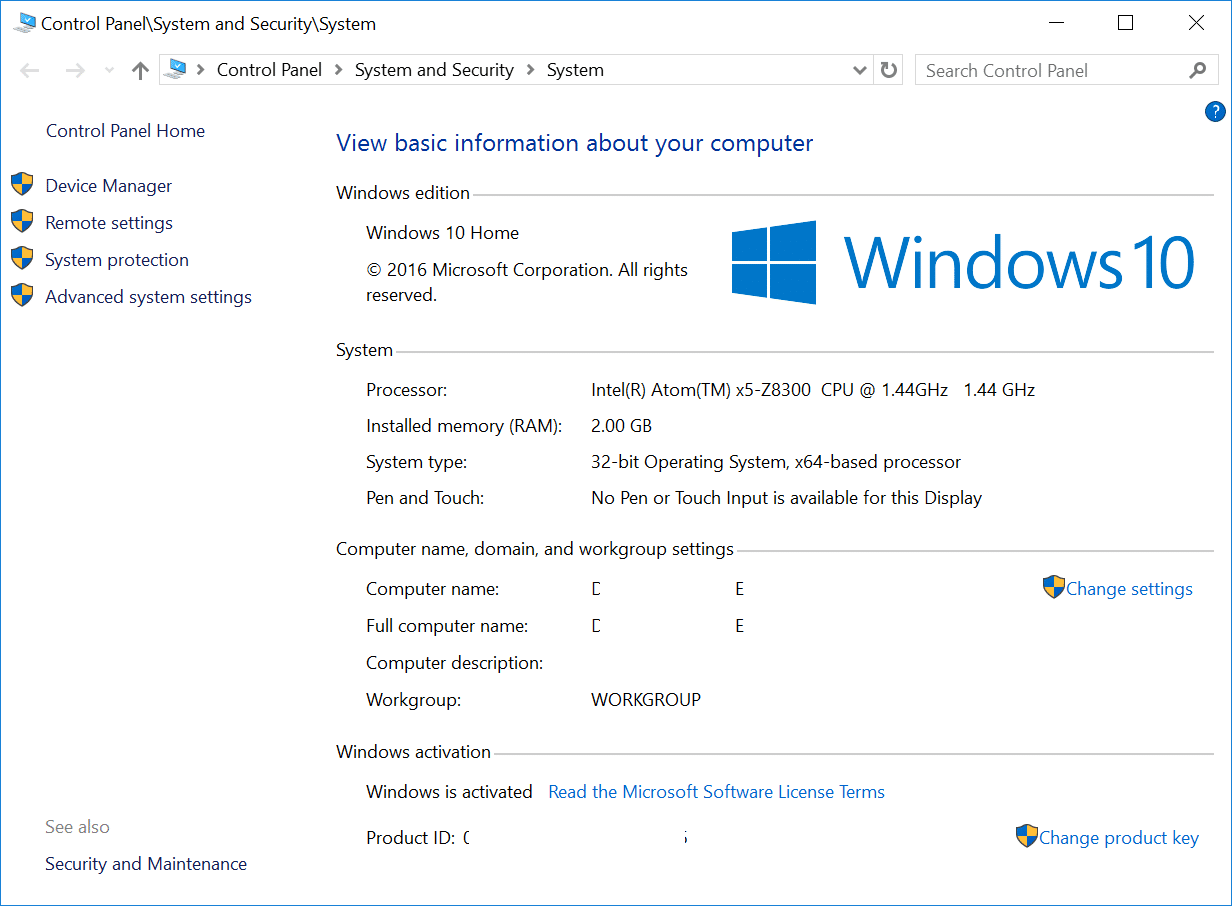
Task: Read the Microsoft Software License Terms
Action: pos(716,792)
